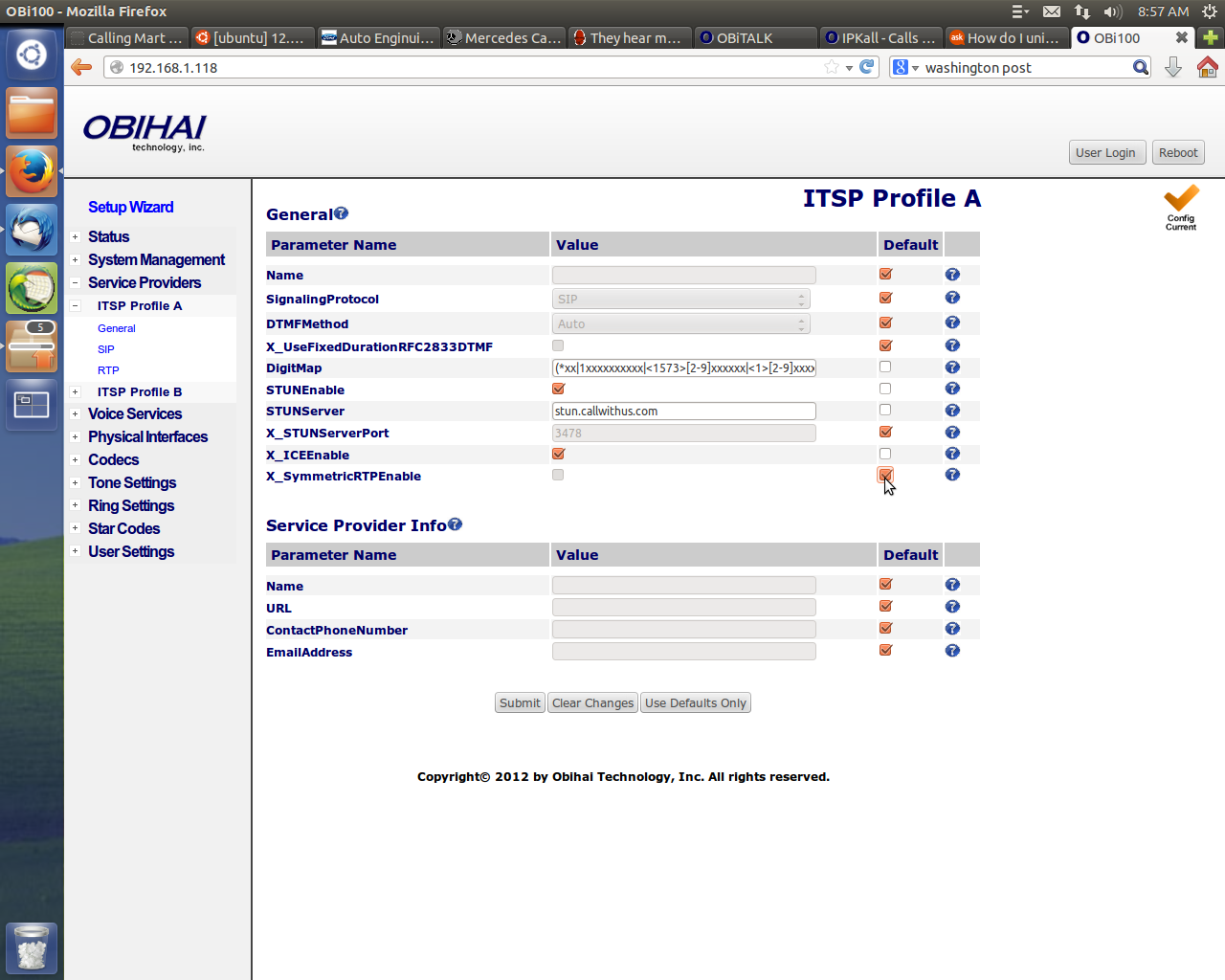Image resolution: width=1225 pixels, height=980 pixels.
Task: Check the Default box for DigitMap
Action: click(x=885, y=367)
